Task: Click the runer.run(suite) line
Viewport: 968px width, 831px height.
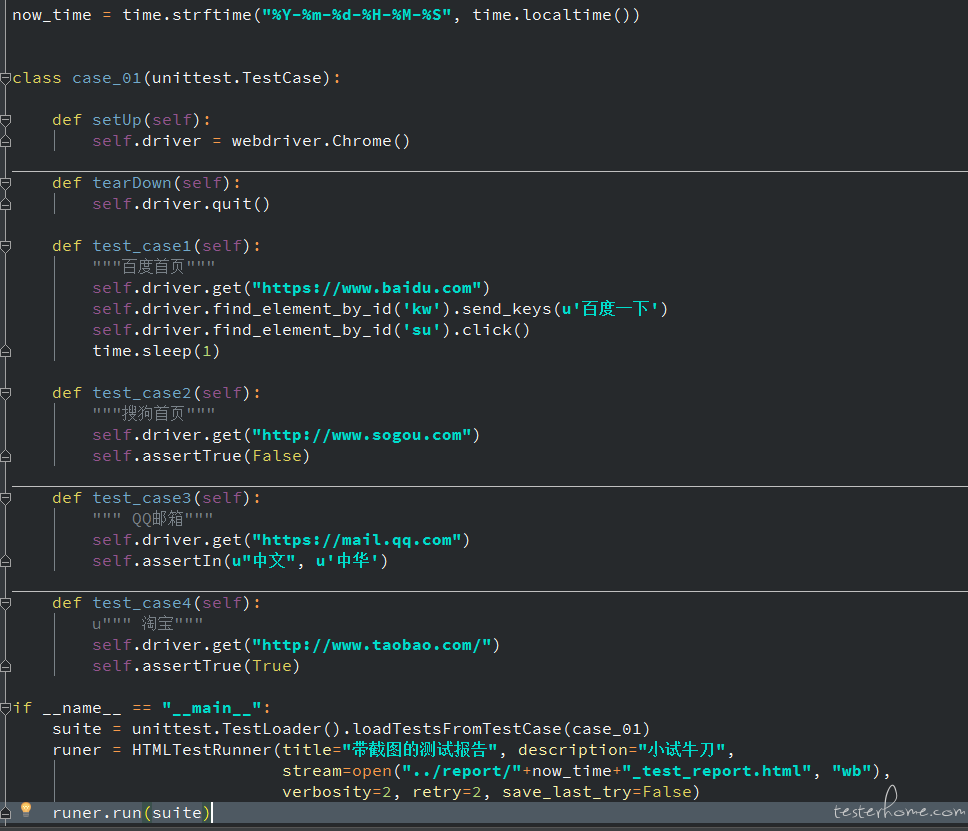Action: tap(131, 813)
